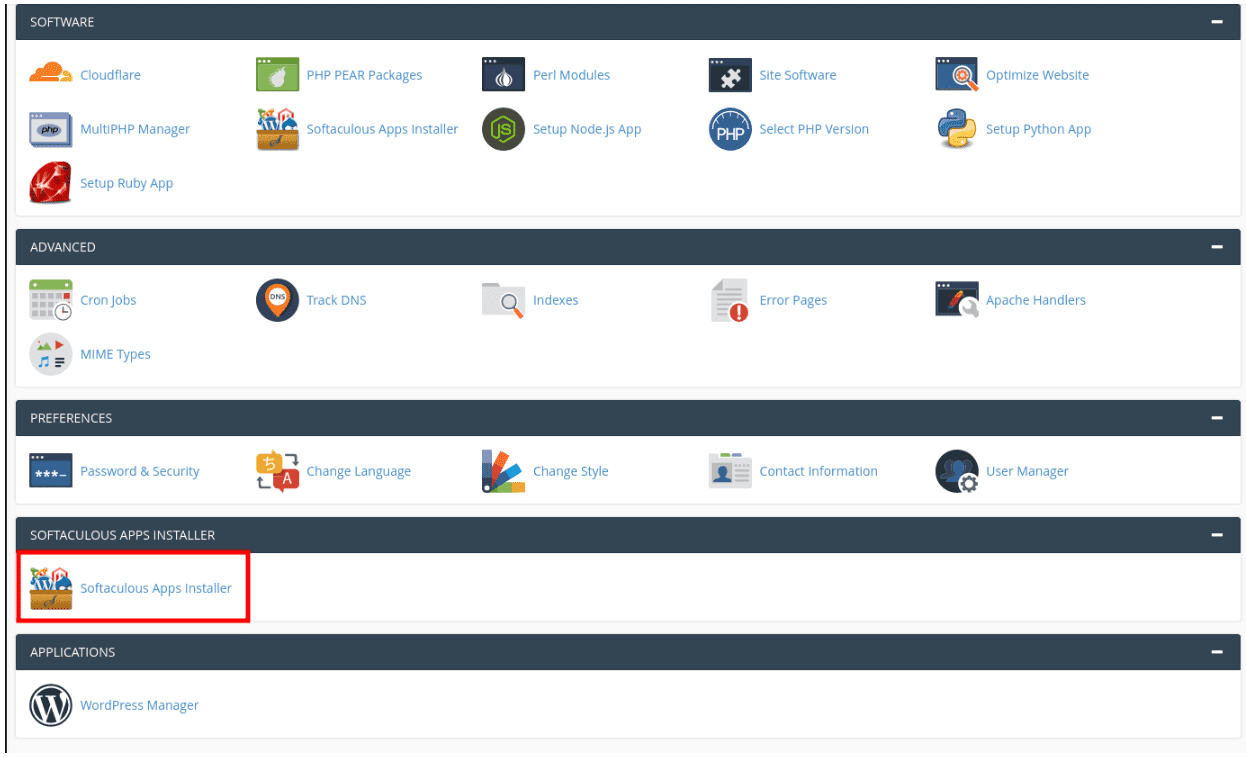Go to the Perl Modules link

[571, 75]
